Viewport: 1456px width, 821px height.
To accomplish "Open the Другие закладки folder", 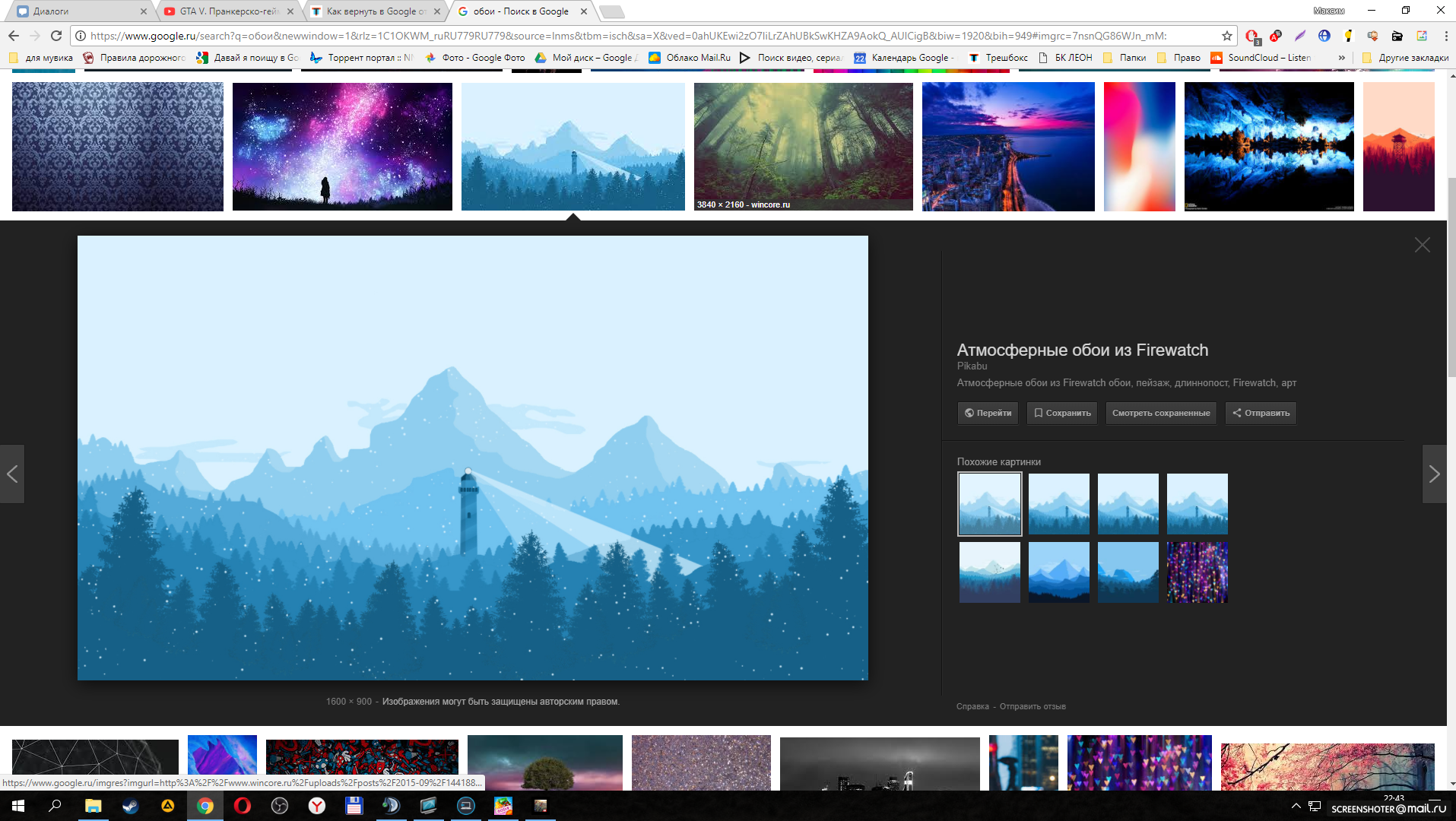I will (x=1405, y=58).
